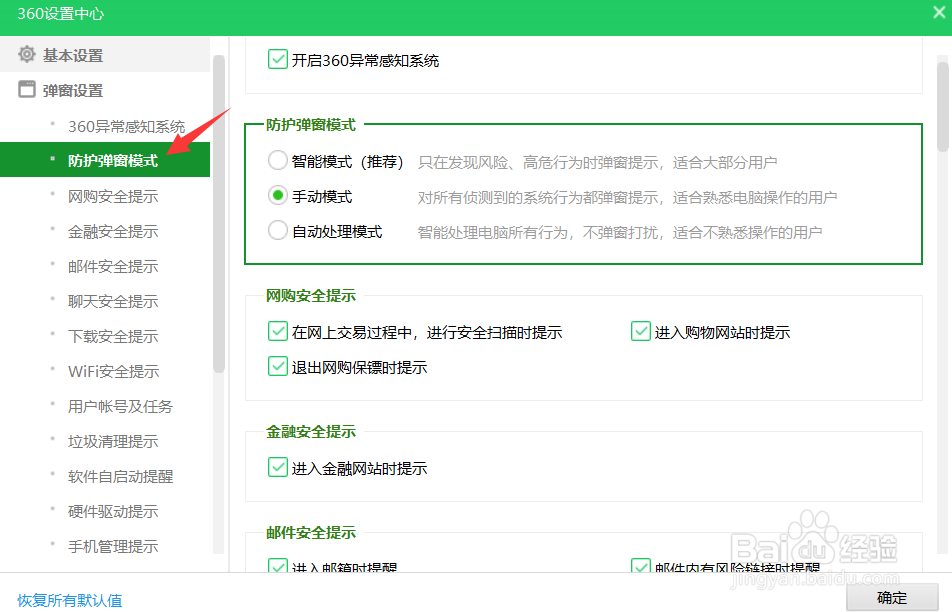Viewport: 952px width, 612px height.
Task: Select 防护弹窗模式 sidebar item
Action: click(x=105, y=160)
